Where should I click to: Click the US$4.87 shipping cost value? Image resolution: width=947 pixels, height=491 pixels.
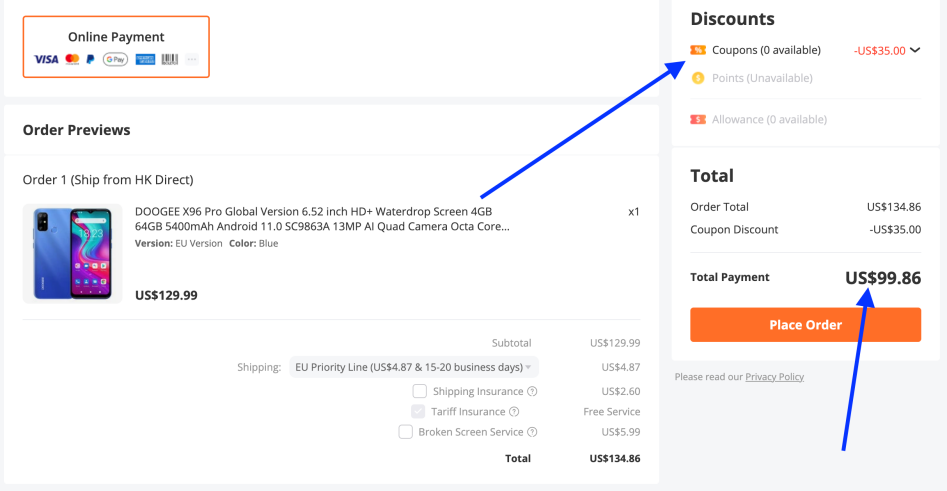621,367
